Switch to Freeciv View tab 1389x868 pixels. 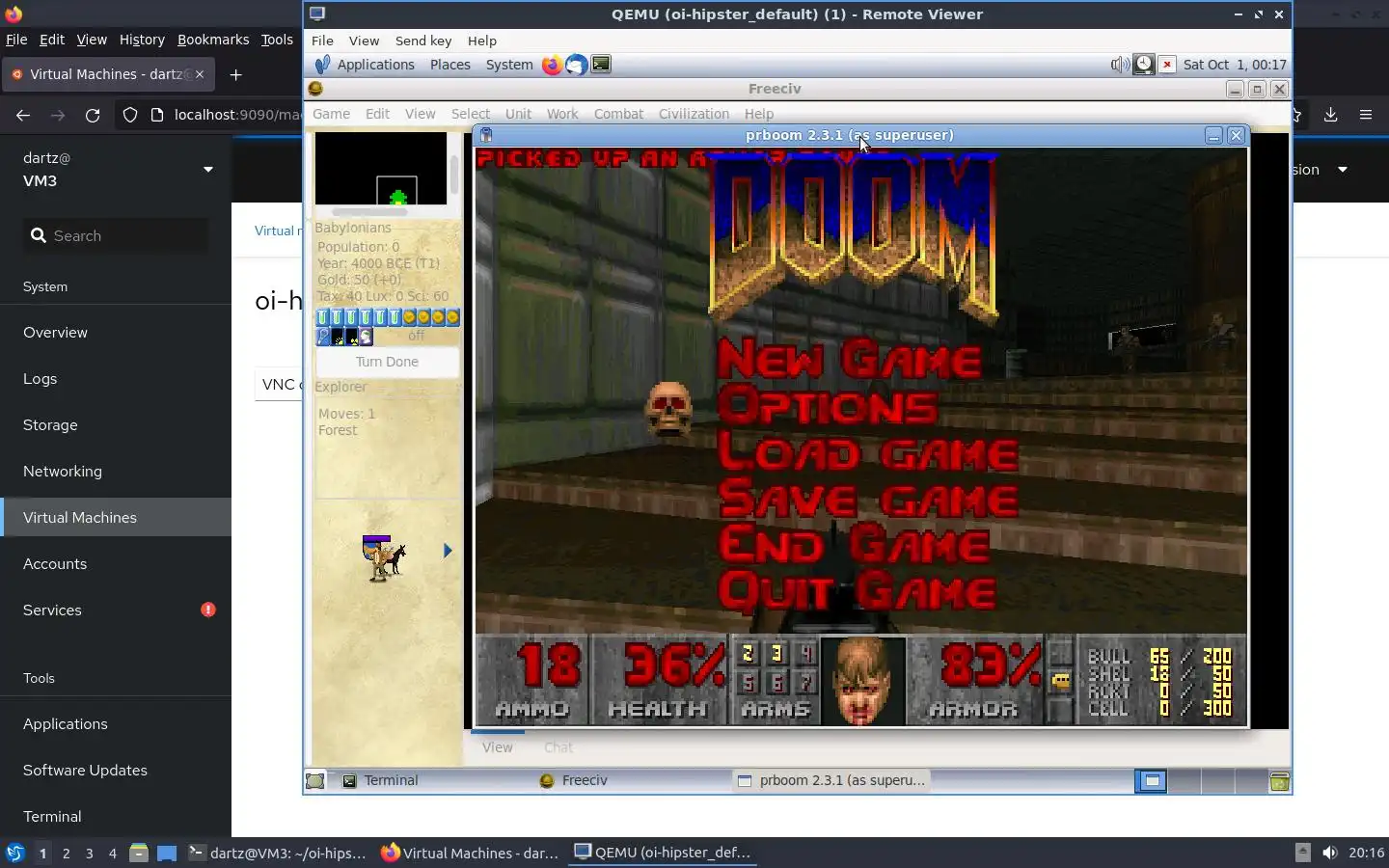click(x=498, y=747)
